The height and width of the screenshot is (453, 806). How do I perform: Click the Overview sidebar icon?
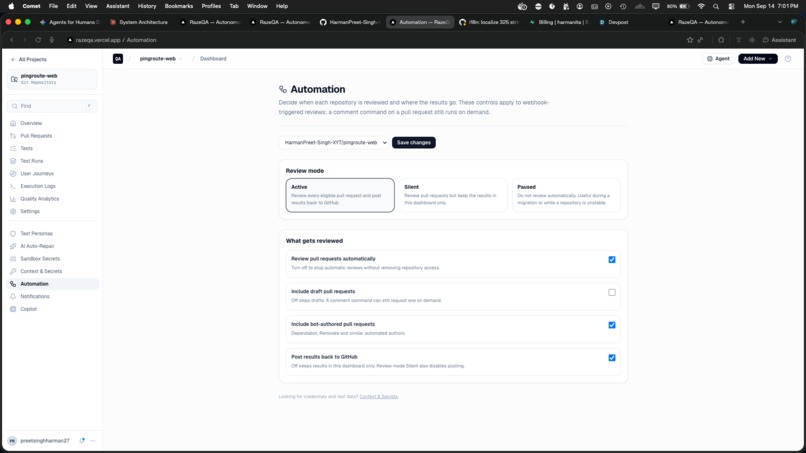13,123
